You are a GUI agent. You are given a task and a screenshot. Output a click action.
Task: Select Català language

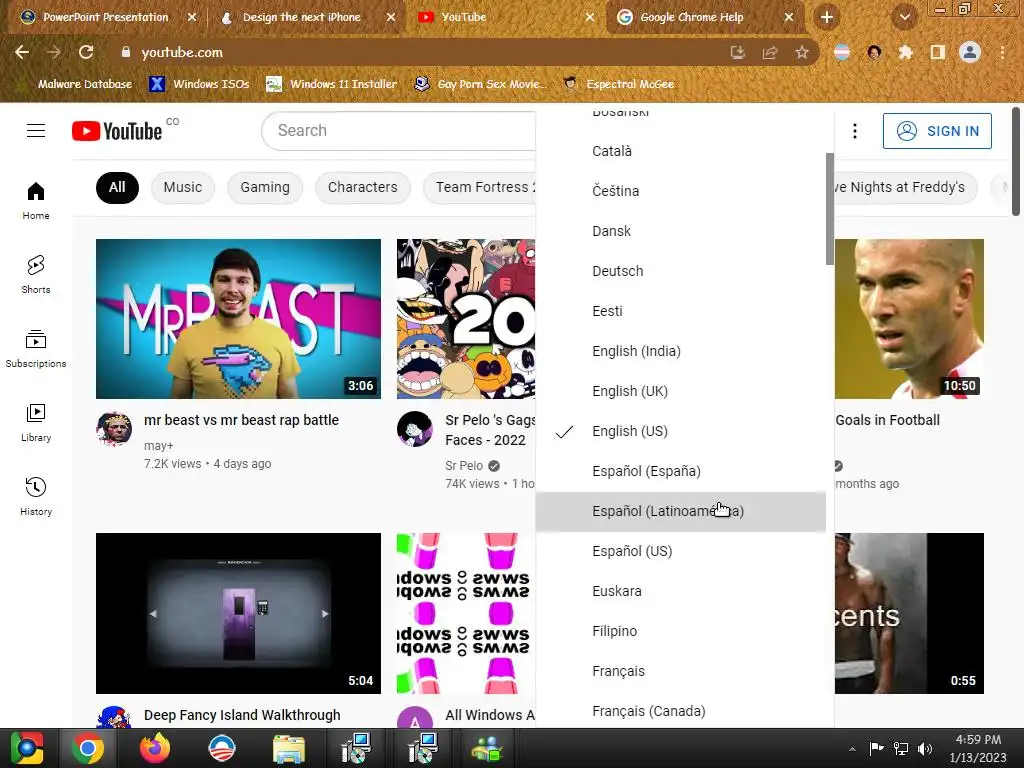[x=680, y=151]
